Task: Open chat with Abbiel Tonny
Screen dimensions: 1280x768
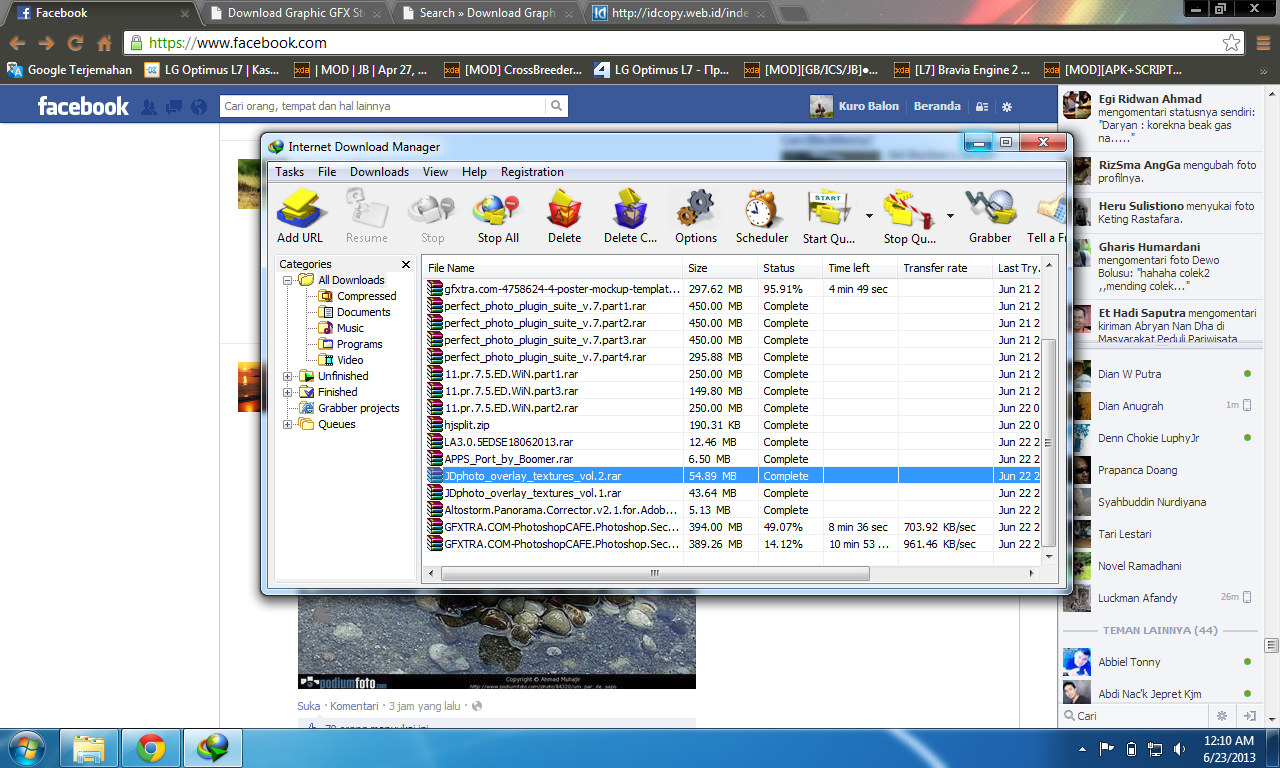Action: coord(1158,662)
